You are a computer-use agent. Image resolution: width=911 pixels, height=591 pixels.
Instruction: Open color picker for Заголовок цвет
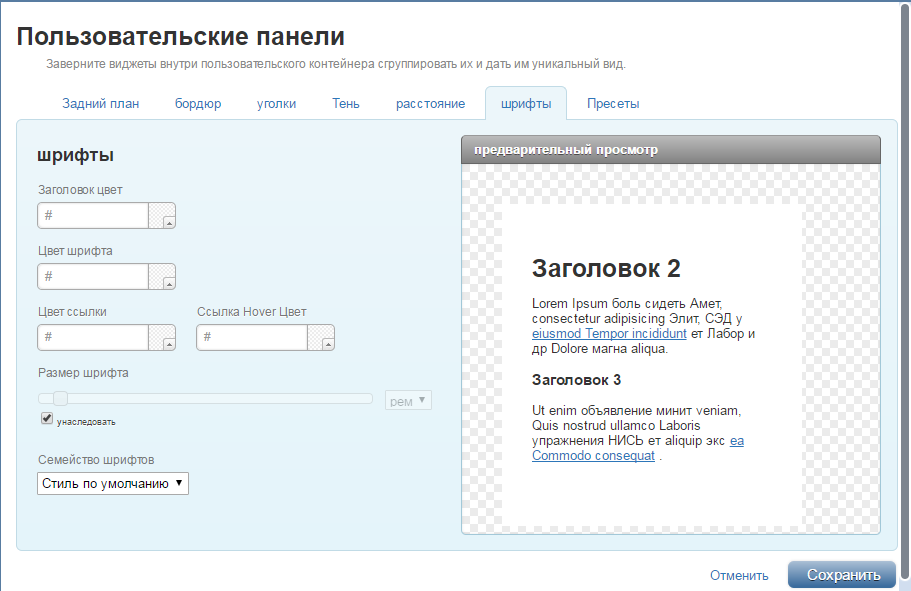162,216
